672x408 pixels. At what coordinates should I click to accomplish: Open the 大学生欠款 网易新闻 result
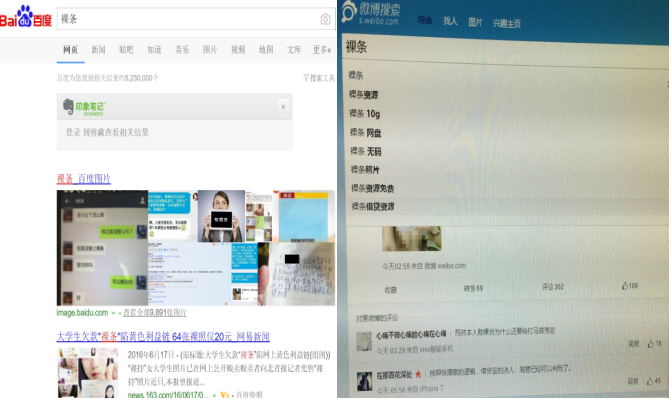[163, 337]
